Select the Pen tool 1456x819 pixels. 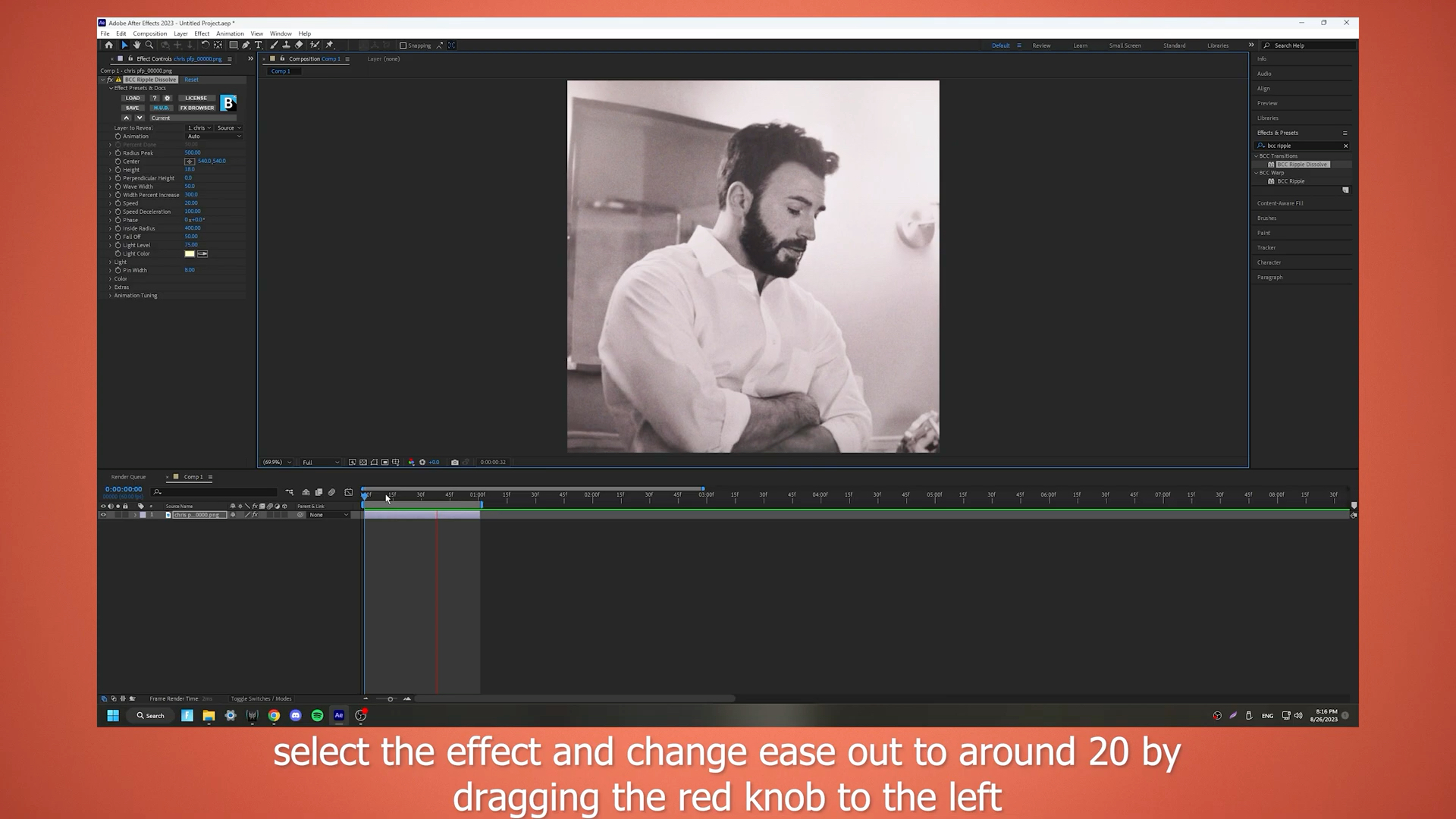(246, 45)
